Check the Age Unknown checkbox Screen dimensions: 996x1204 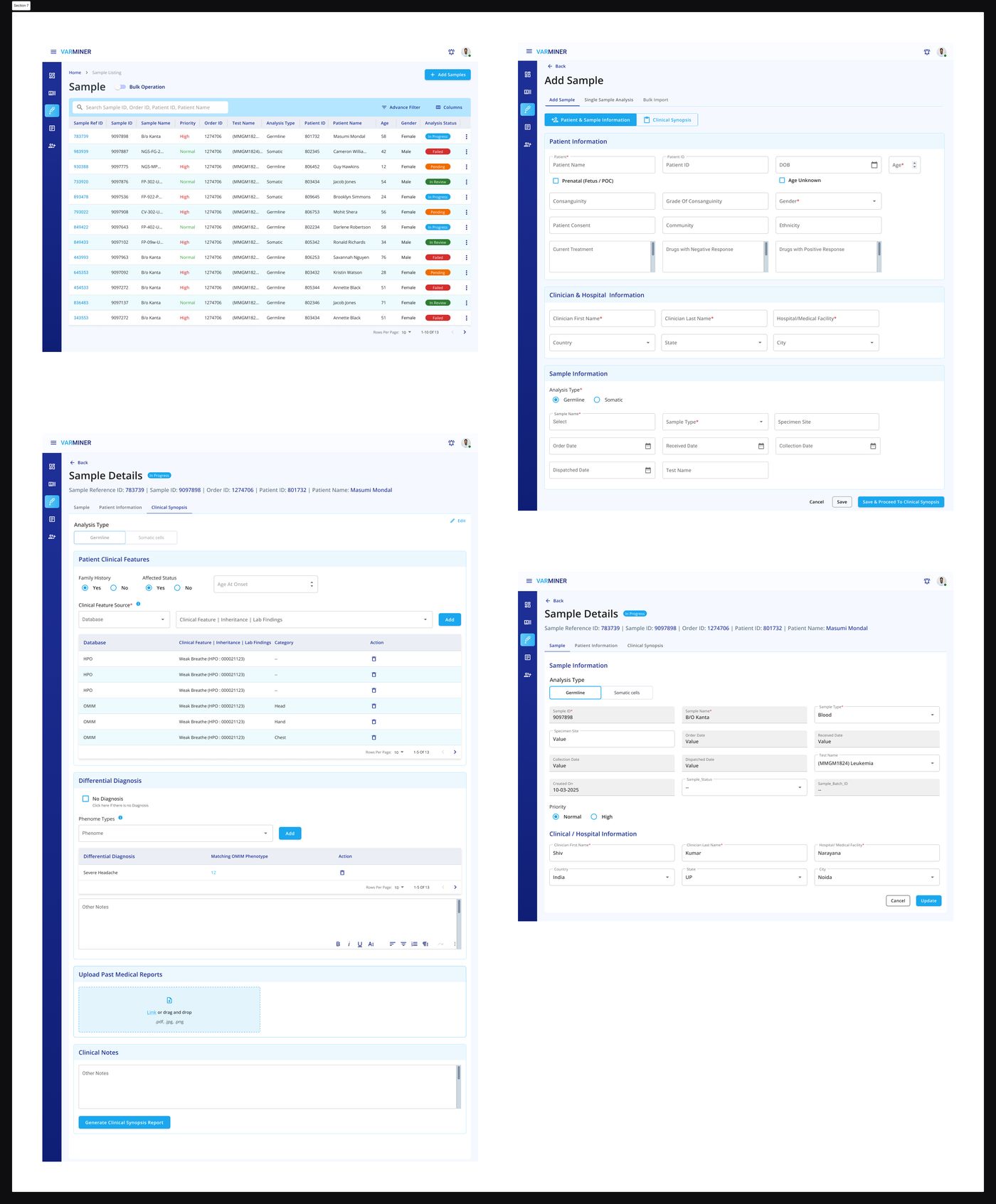782,180
